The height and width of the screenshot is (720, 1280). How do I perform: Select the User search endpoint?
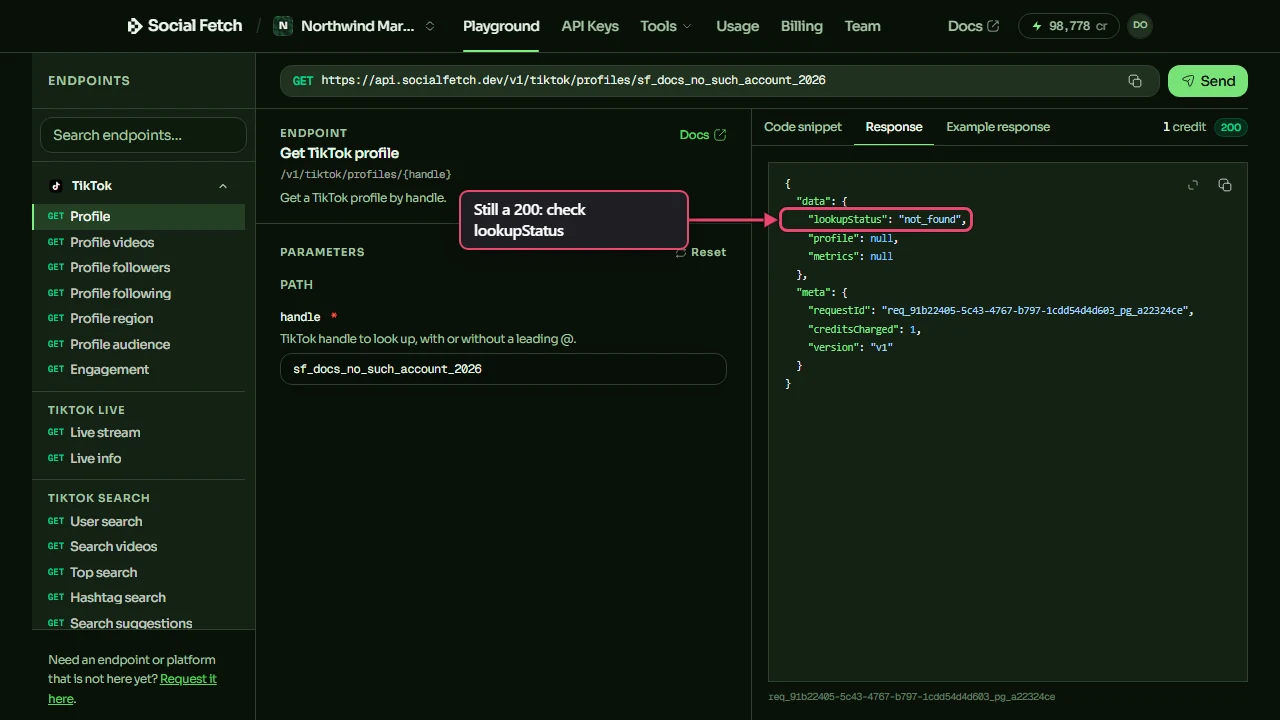138,521
